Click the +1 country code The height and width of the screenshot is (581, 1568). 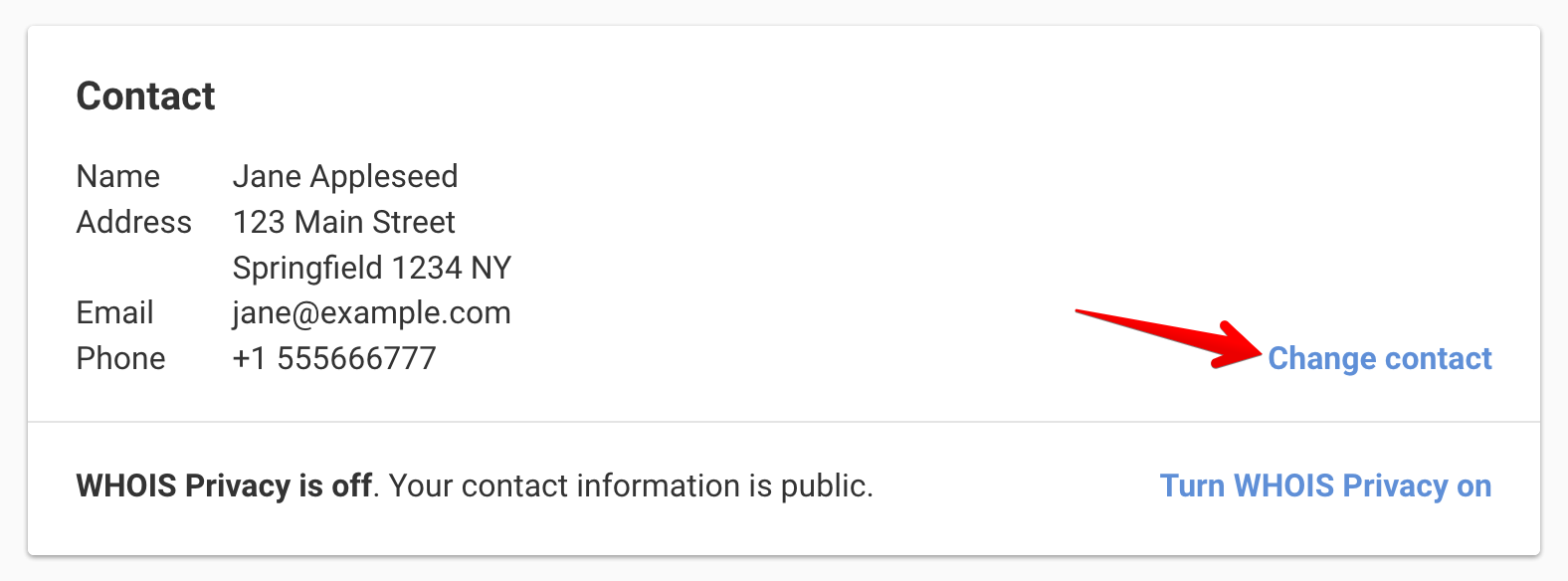[249, 358]
